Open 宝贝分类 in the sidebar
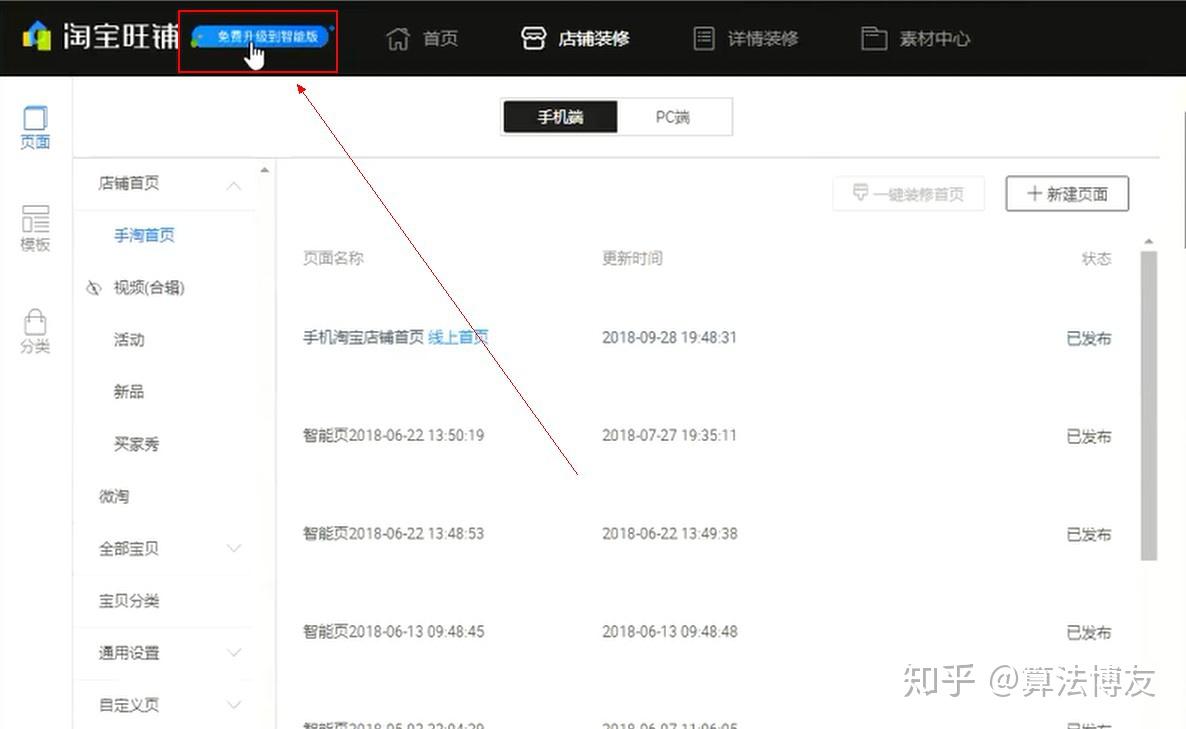Image resolution: width=1186 pixels, height=729 pixels. (129, 600)
